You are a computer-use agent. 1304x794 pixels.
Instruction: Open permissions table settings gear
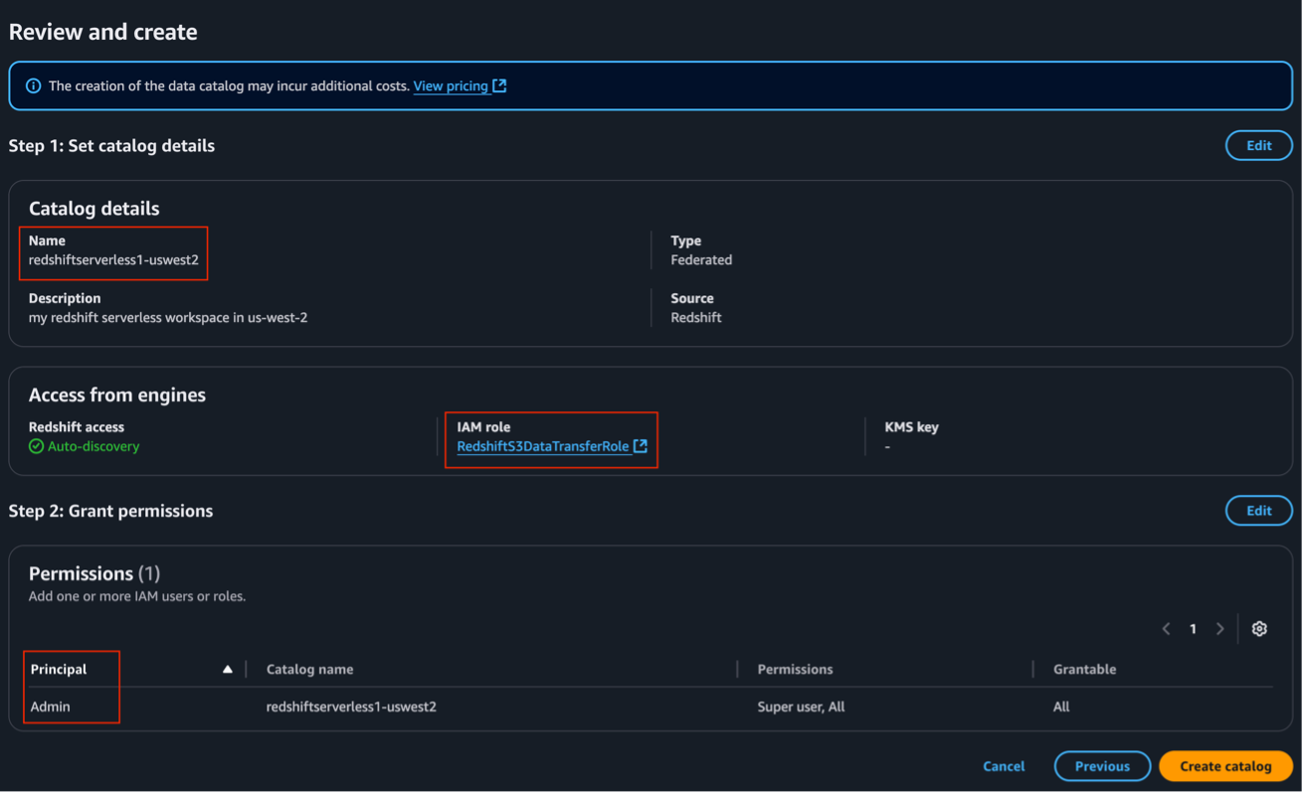[1259, 629]
